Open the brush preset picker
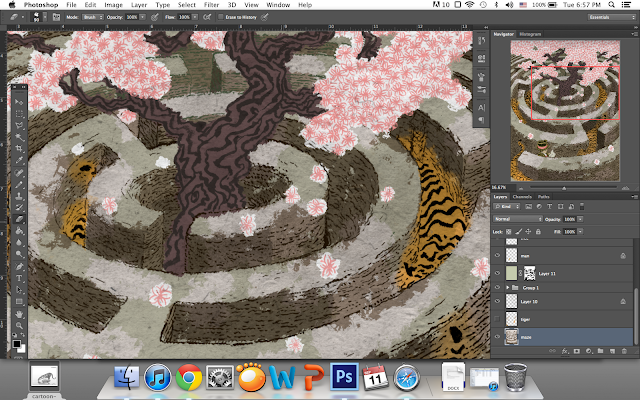Screen dimensions: 640x400 point(45,17)
